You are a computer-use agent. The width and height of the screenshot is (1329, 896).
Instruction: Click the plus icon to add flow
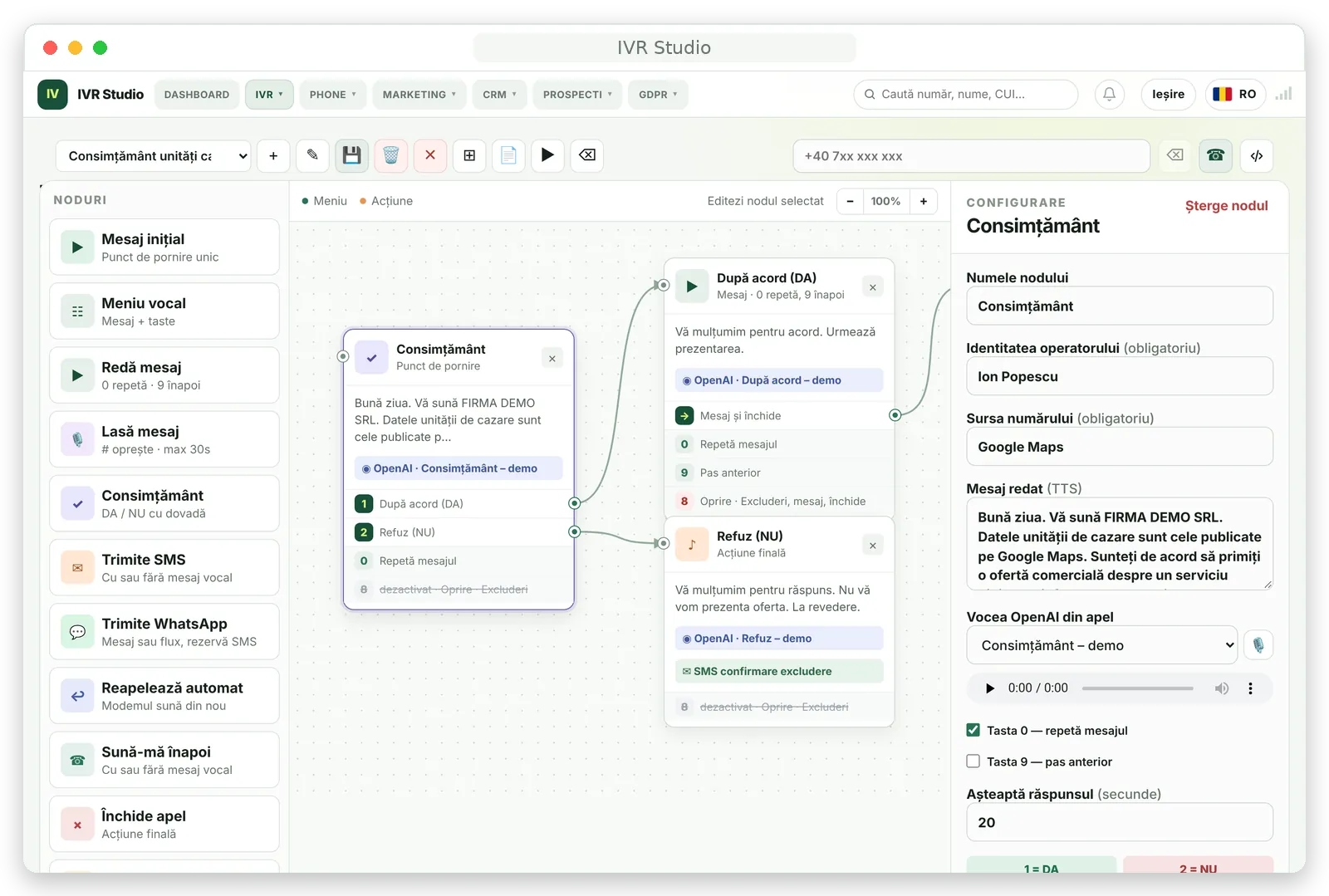tap(273, 155)
